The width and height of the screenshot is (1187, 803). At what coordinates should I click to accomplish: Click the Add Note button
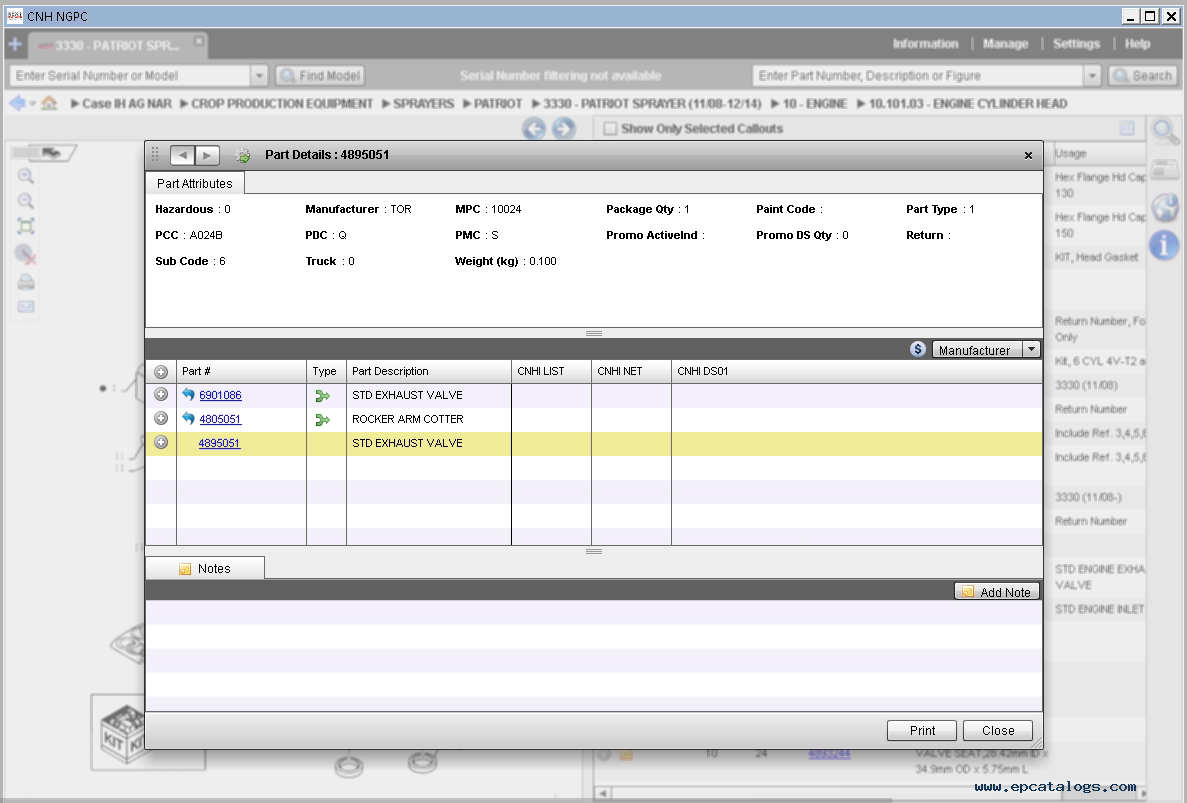point(997,592)
